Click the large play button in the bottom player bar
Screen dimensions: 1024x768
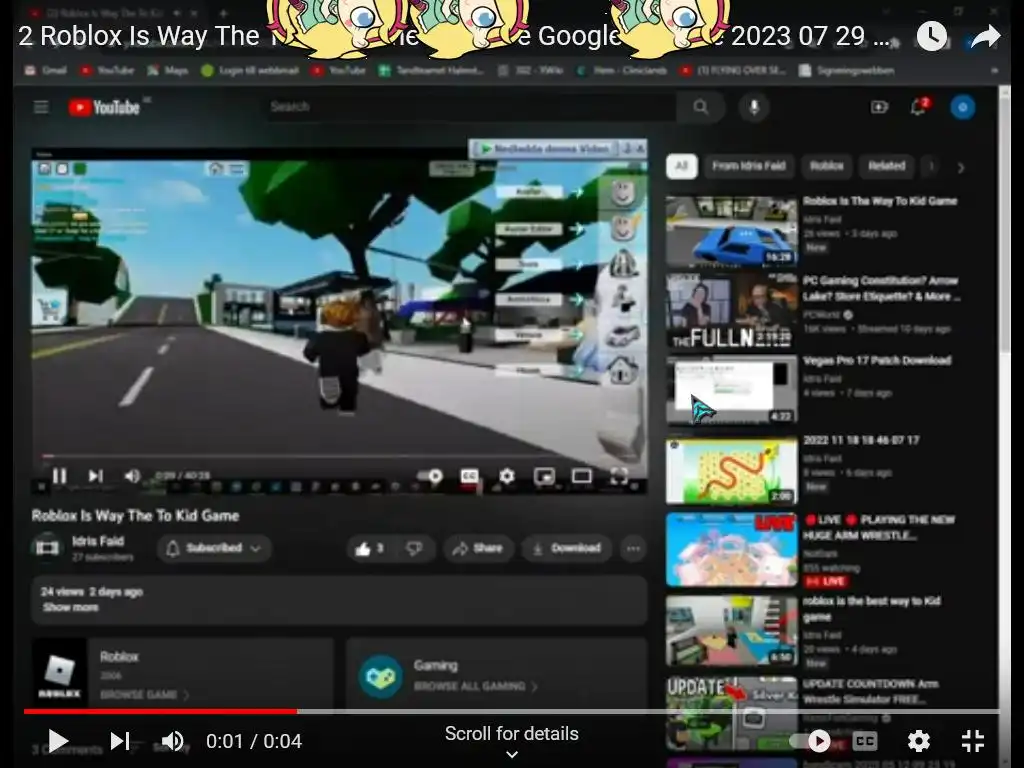click(x=58, y=741)
